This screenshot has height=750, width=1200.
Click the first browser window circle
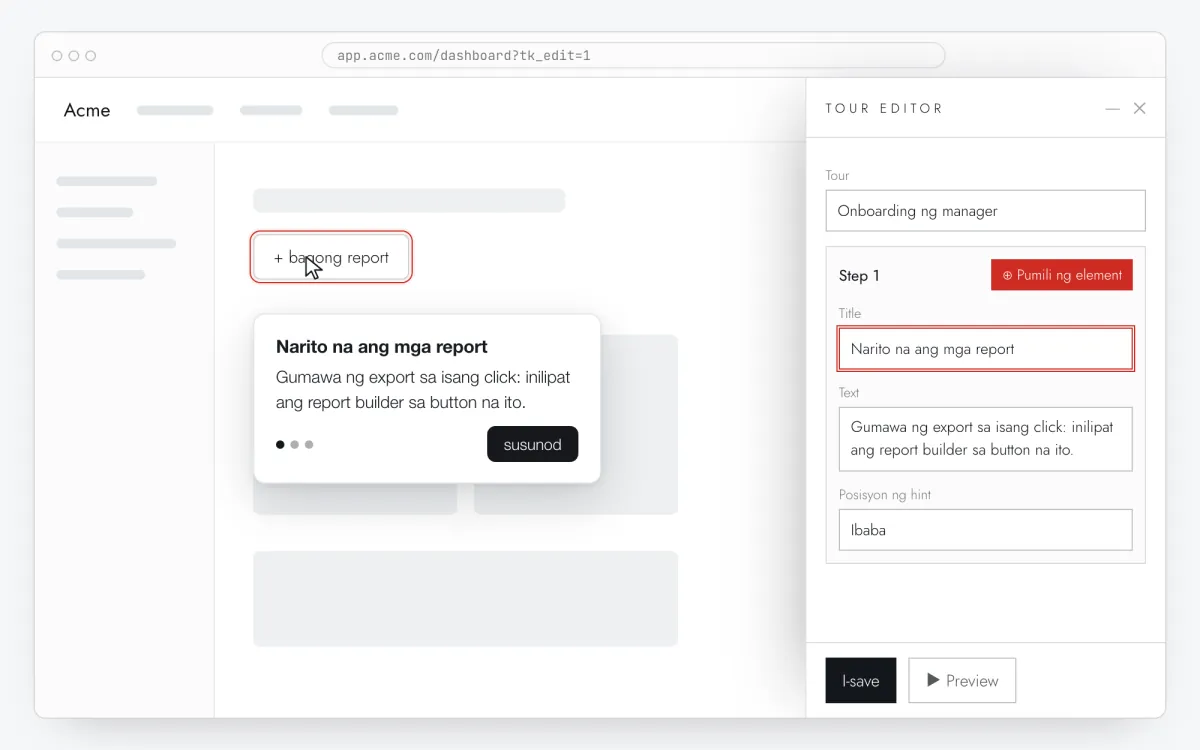tap(57, 56)
